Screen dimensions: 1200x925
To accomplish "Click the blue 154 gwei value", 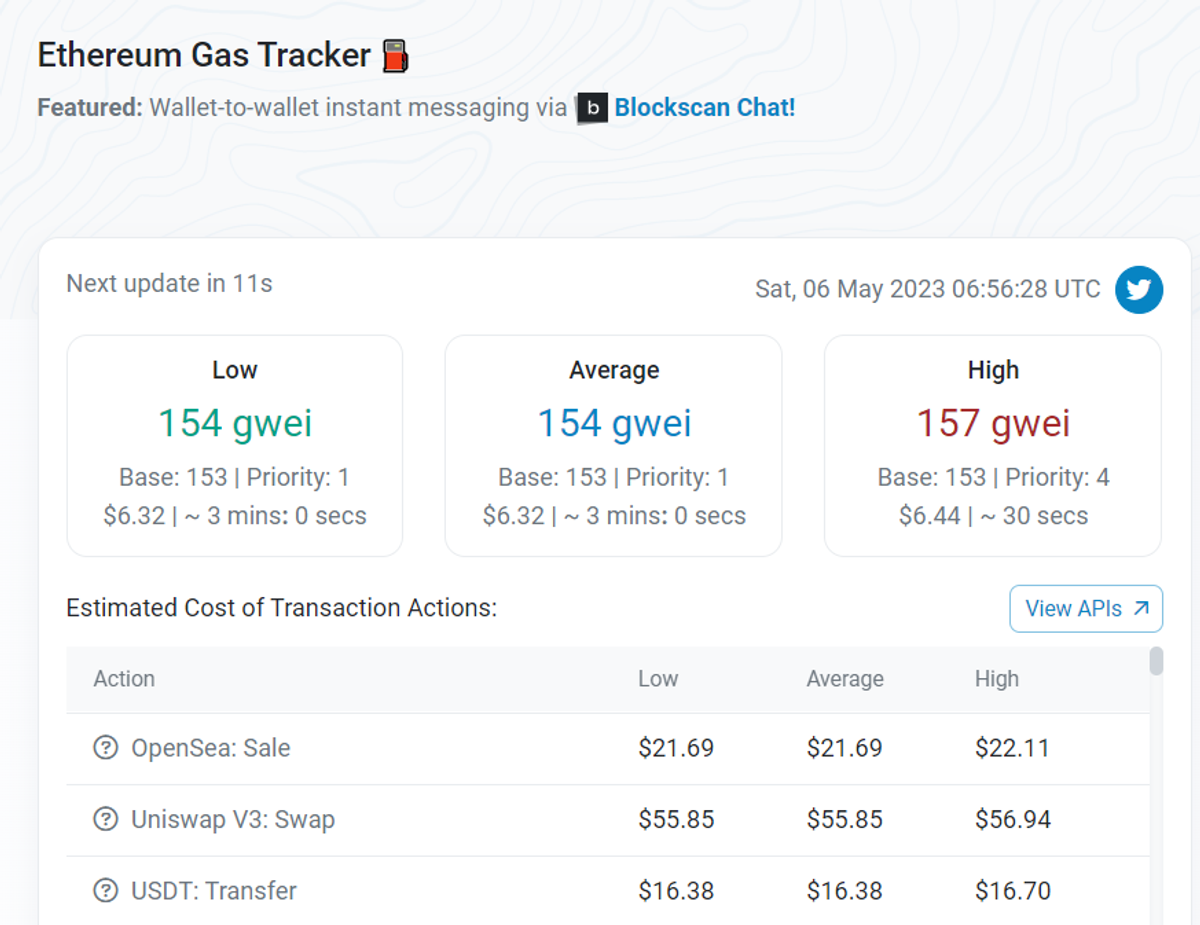I will coord(614,423).
